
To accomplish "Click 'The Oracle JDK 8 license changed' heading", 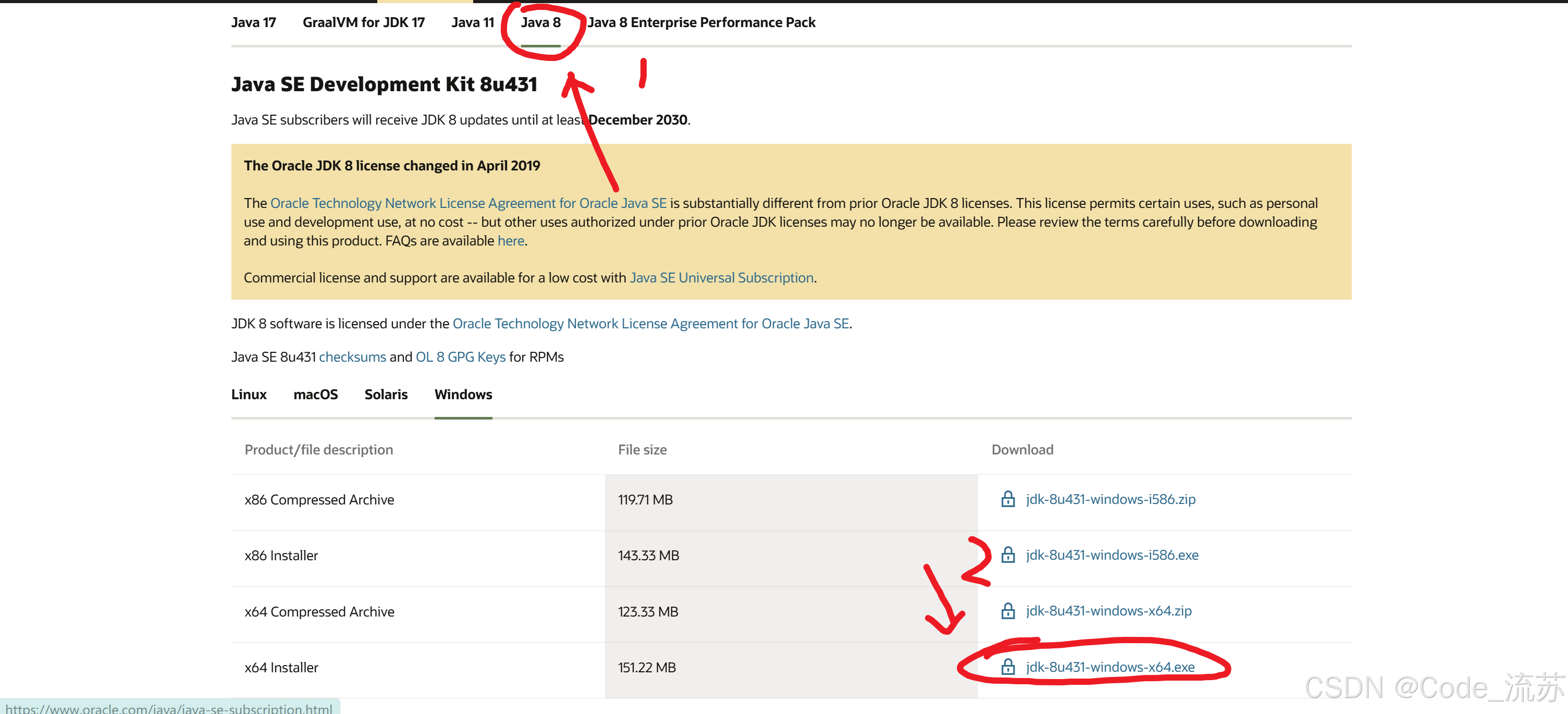I will 392,166.
